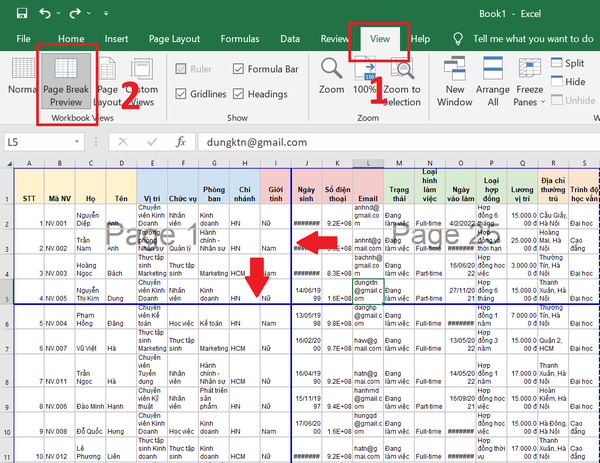
Task: Select cell with date 4/2/2022
Action: click(x=461, y=216)
